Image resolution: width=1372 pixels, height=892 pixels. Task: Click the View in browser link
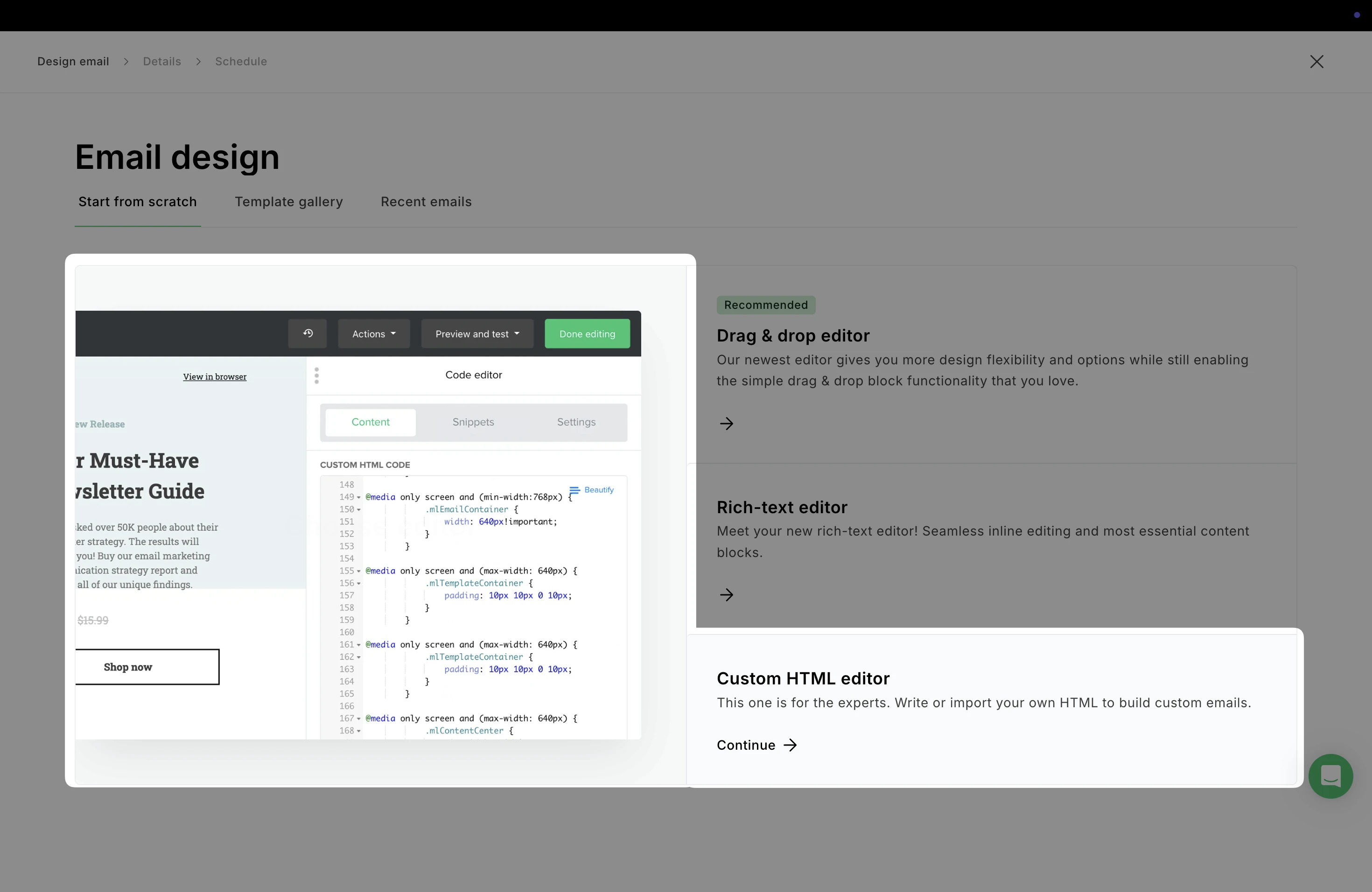pyautogui.click(x=215, y=377)
